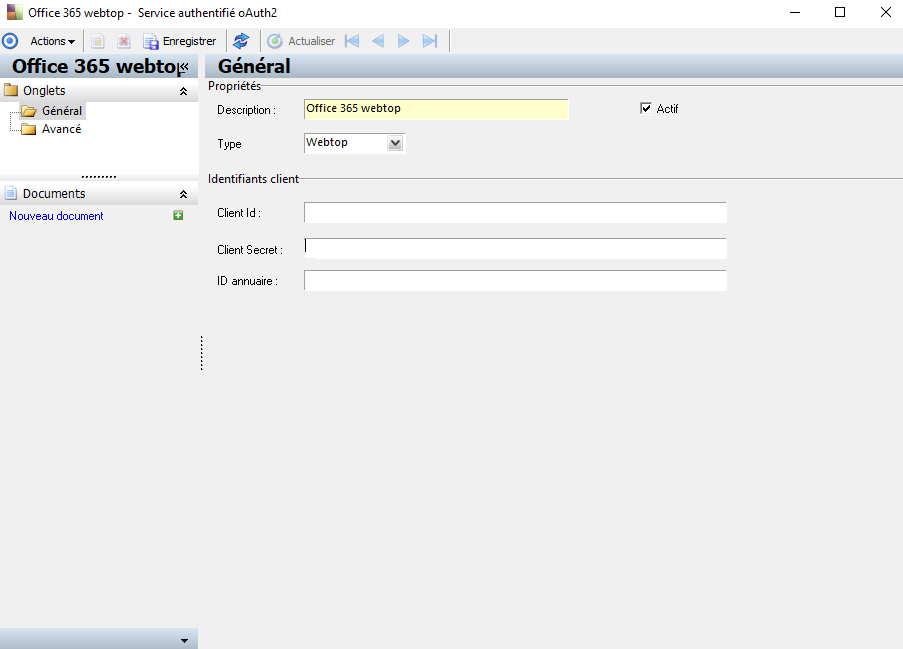Click the Général page heading

pos(254,66)
